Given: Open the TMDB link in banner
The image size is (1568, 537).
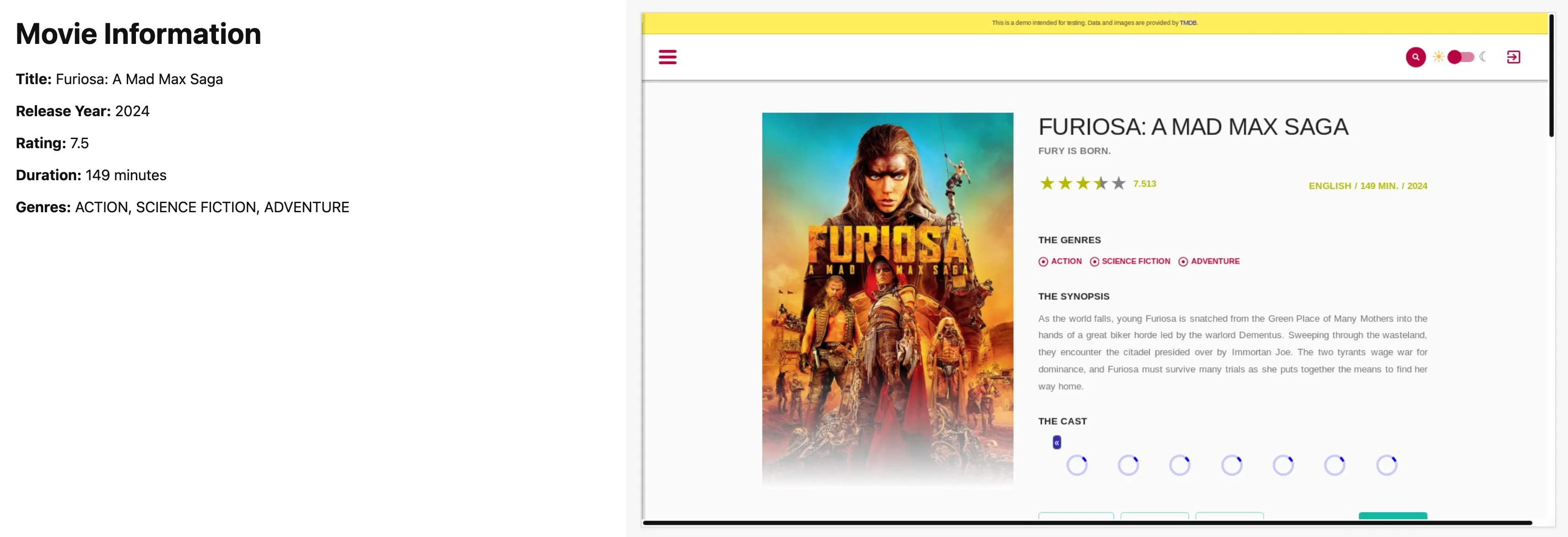Looking at the screenshot, I should click(1188, 23).
